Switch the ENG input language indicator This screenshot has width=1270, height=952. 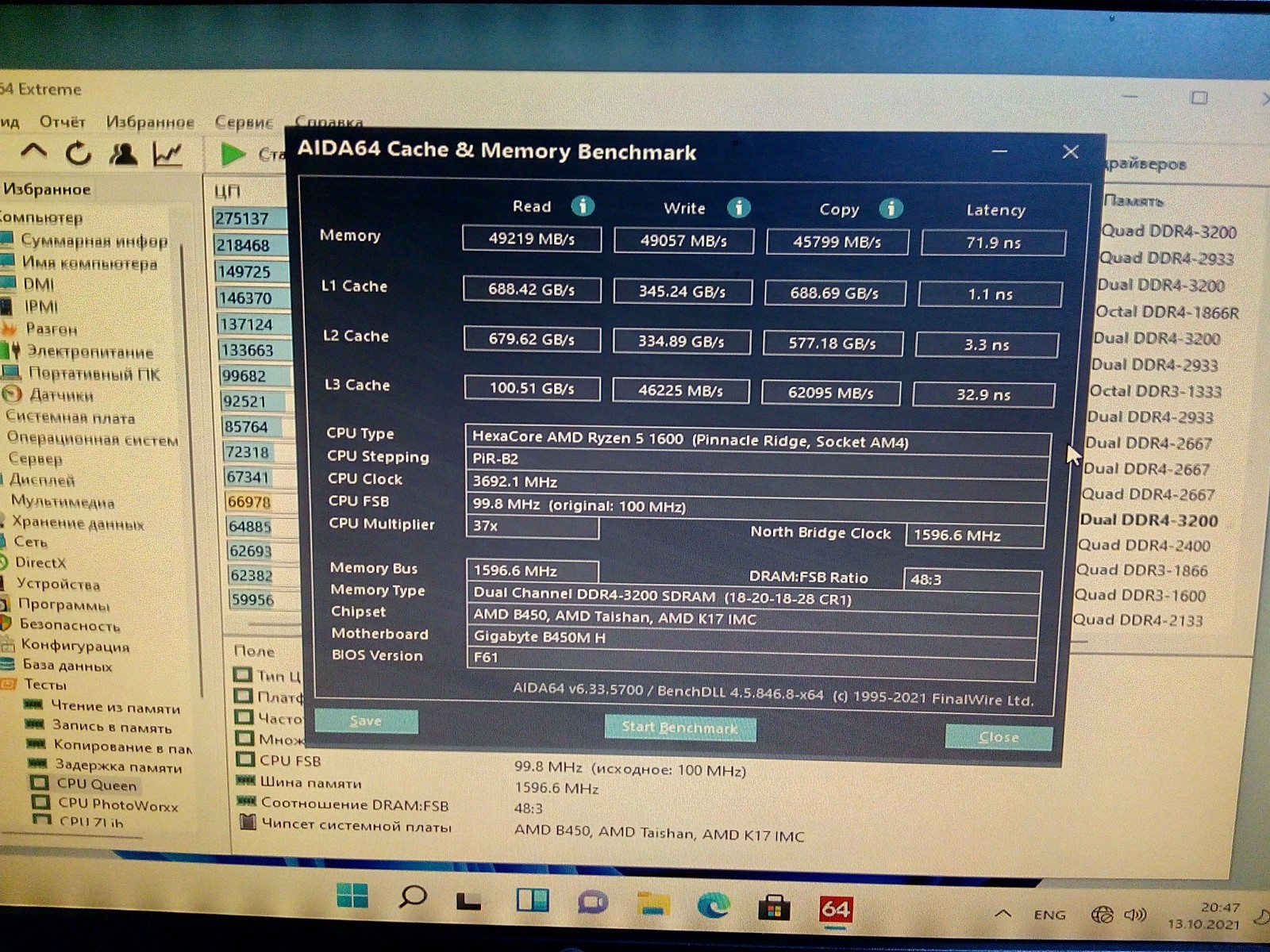pos(1049,915)
